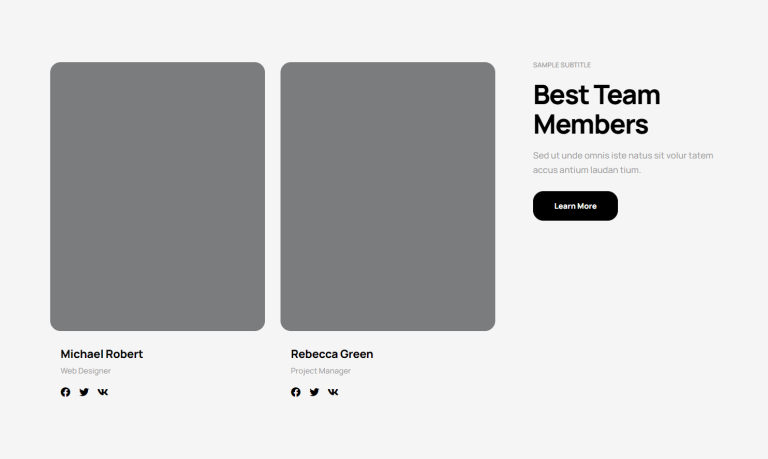Open Michael Robert's Facebook profile icon

[x=66, y=392]
